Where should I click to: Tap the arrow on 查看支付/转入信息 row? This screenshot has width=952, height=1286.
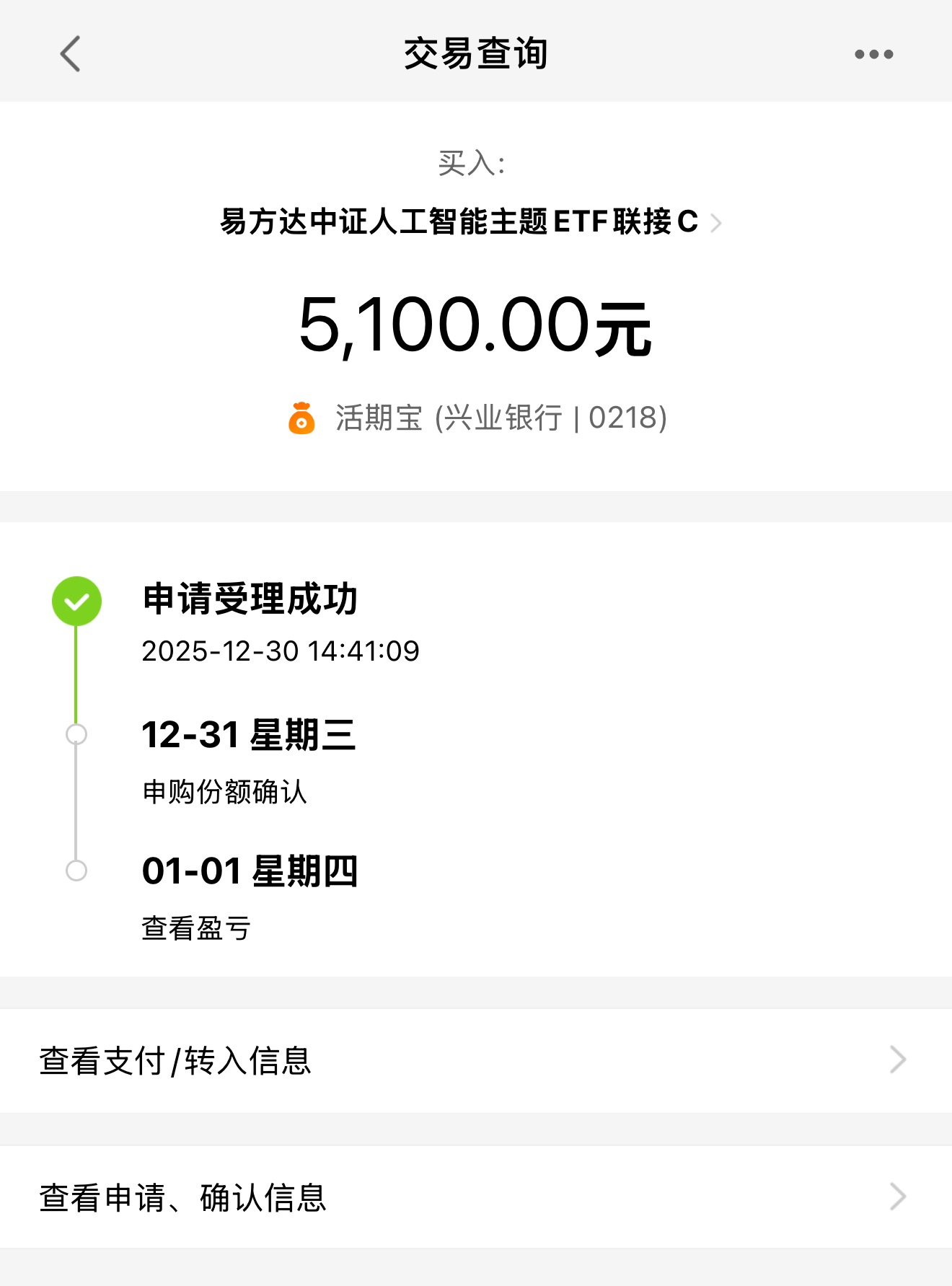coord(898,1060)
